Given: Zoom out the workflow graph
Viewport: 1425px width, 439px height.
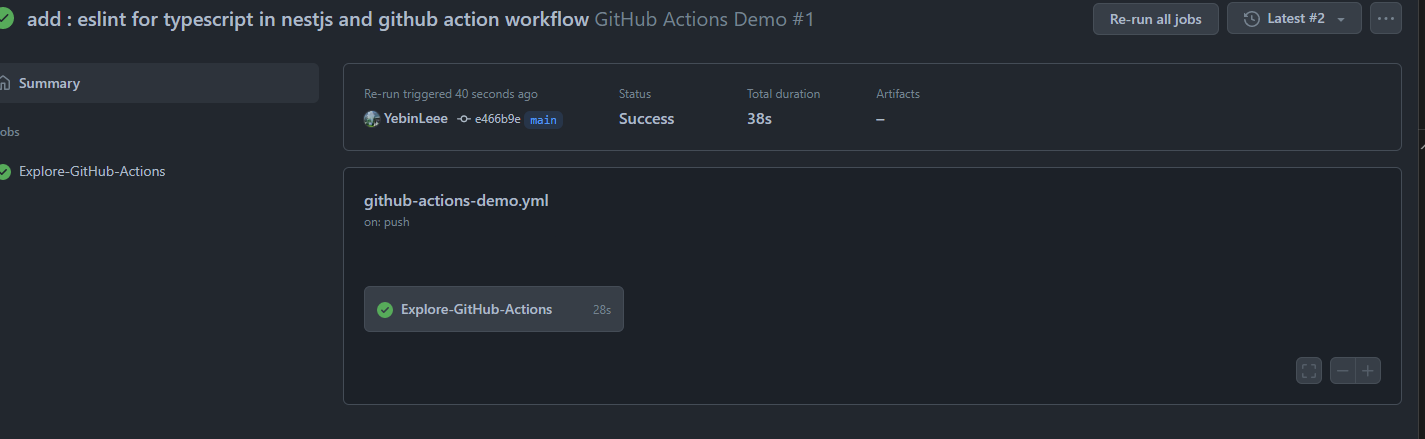Looking at the screenshot, I should coord(1343,371).
